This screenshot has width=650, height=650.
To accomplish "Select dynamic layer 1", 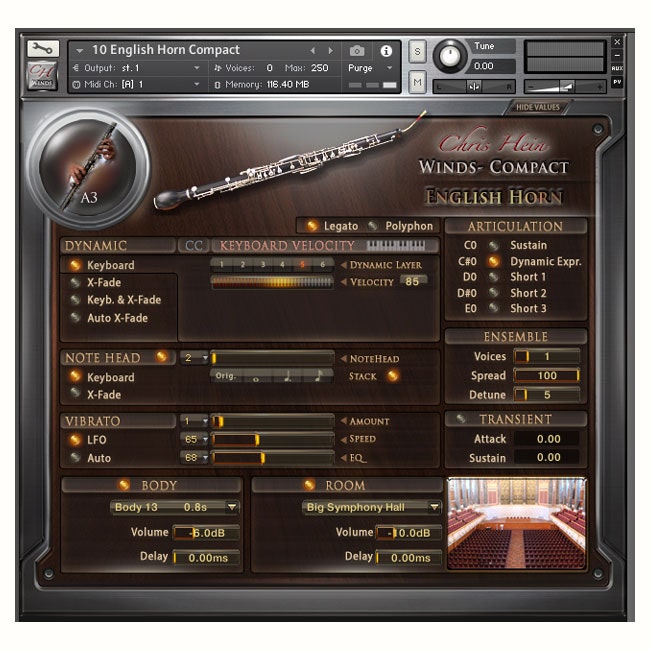I will 222,264.
